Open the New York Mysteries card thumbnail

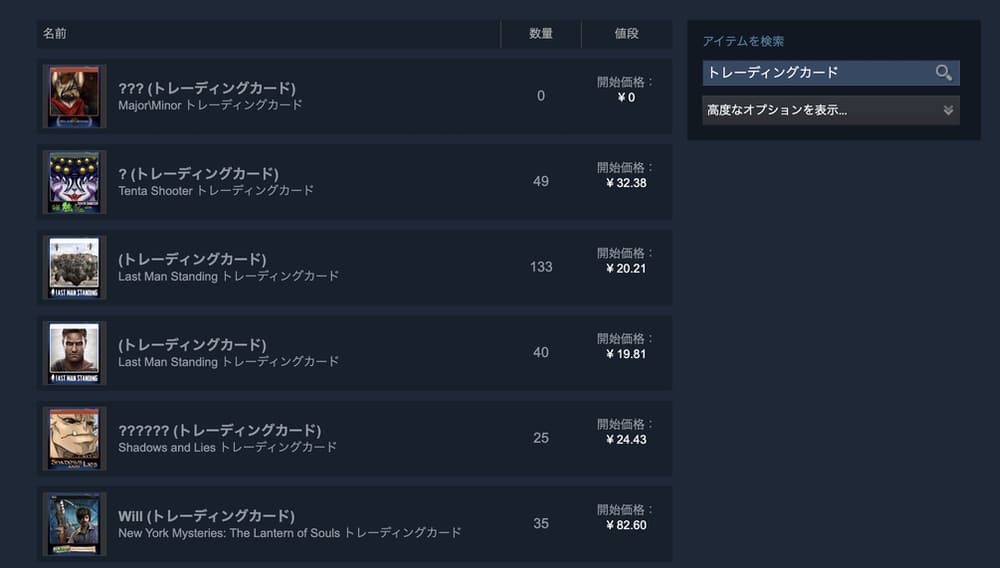74,524
